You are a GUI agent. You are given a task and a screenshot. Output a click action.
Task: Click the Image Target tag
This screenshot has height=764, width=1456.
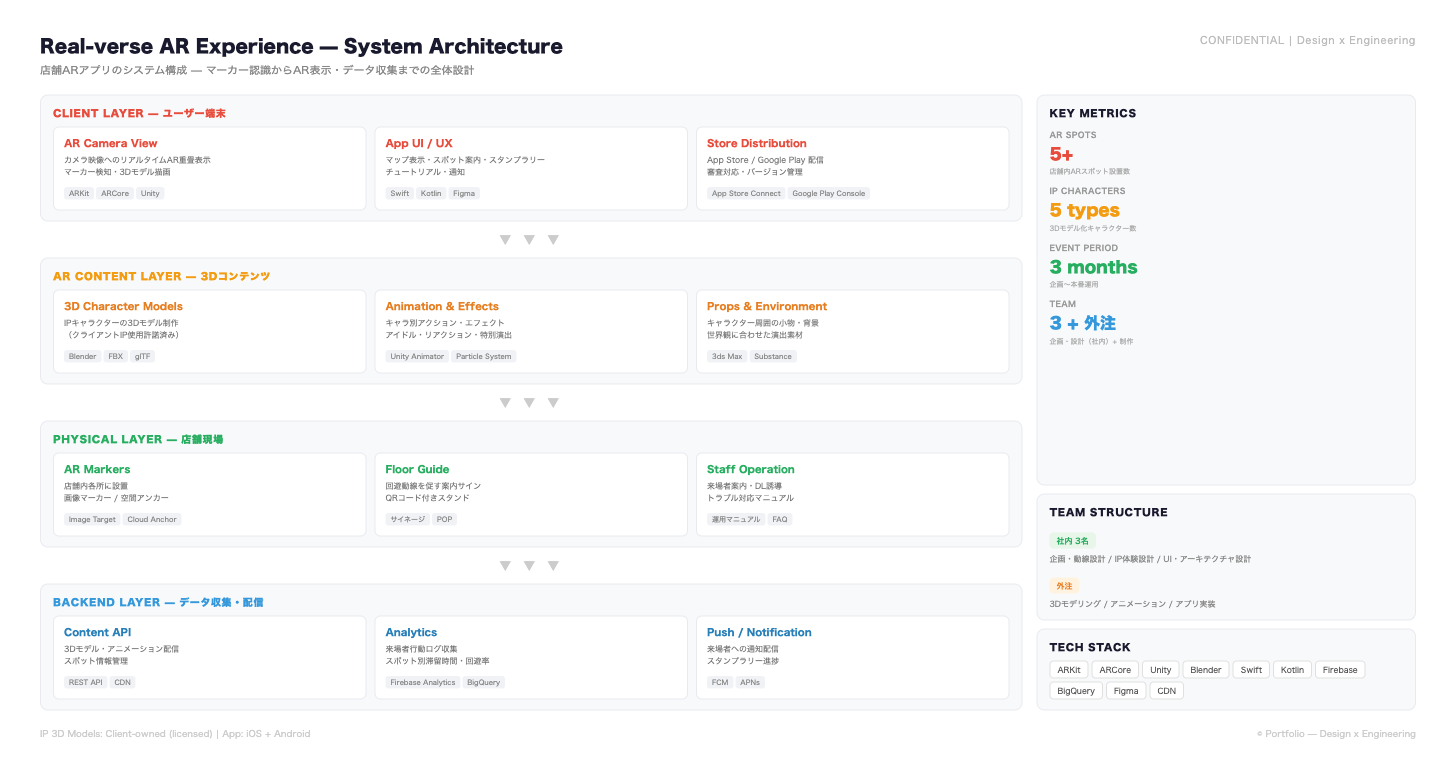(92, 519)
